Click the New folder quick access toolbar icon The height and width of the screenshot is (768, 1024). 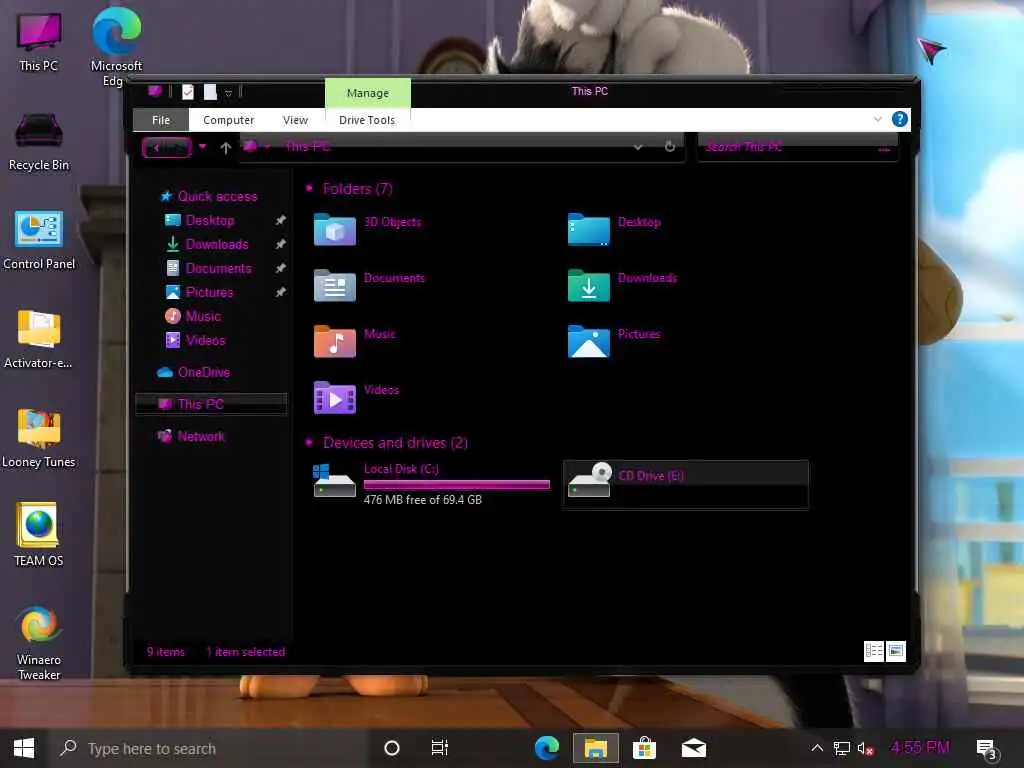tap(210, 92)
